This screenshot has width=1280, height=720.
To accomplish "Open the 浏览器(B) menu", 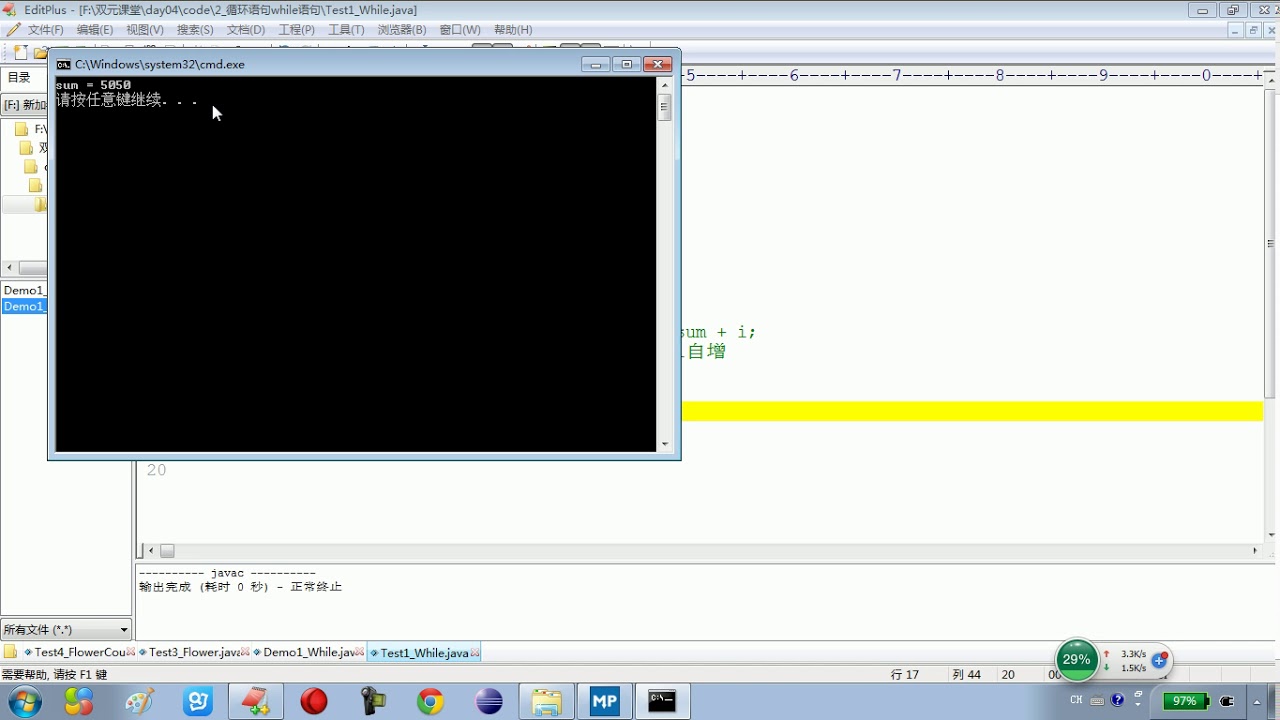I will click(x=402, y=30).
